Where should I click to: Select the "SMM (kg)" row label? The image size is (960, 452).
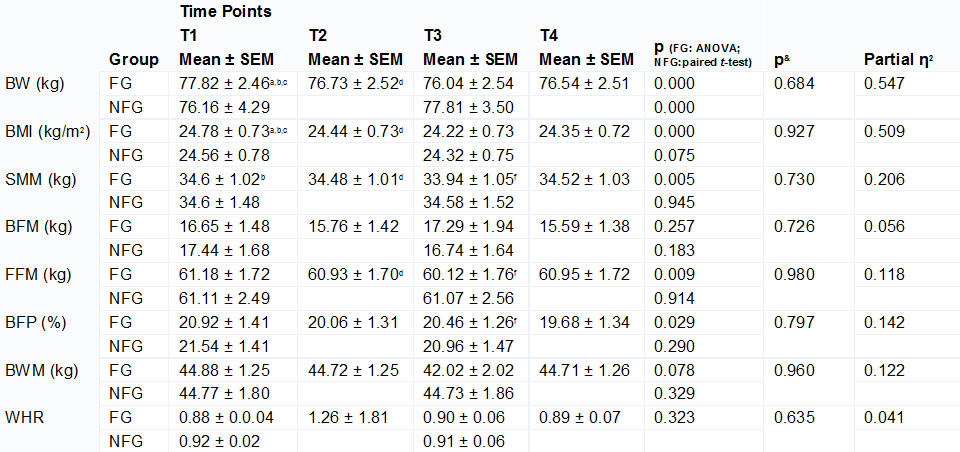[x=39, y=180]
